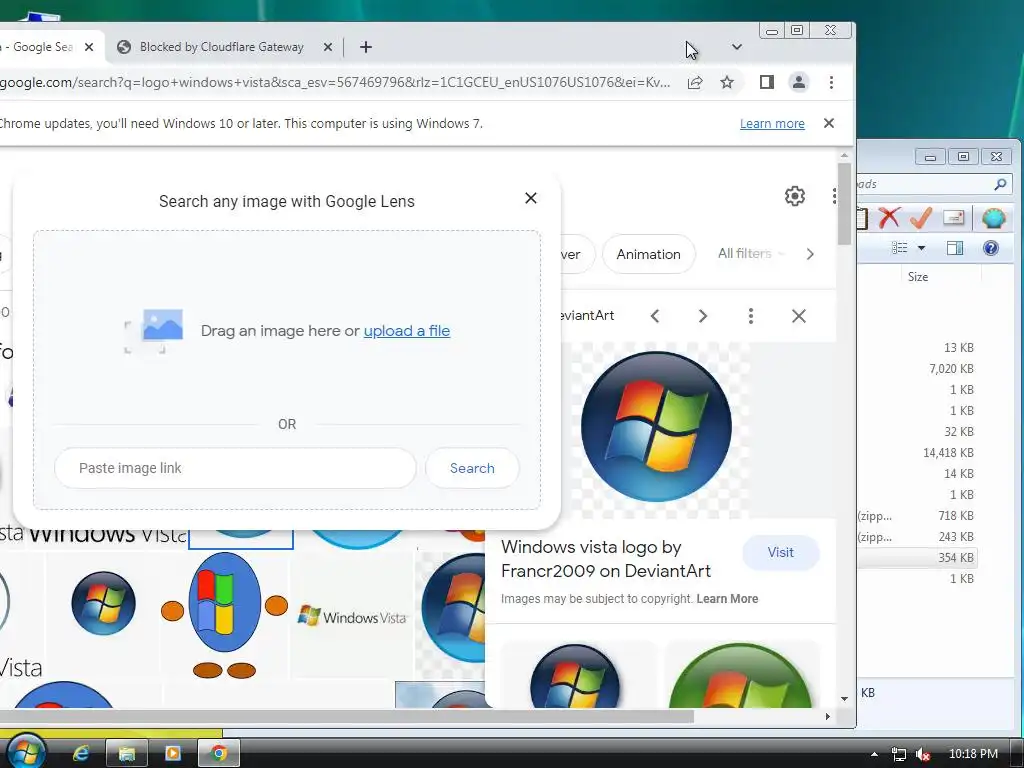Image resolution: width=1024 pixels, height=768 pixels.
Task: Click the network tray icon
Action: (899, 754)
